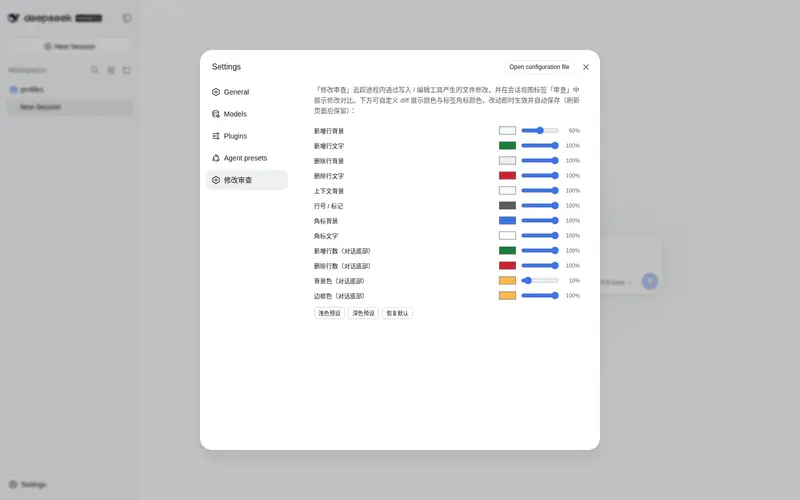
Task: Click the 上下文背景 opacity slider
Action: tap(540, 190)
